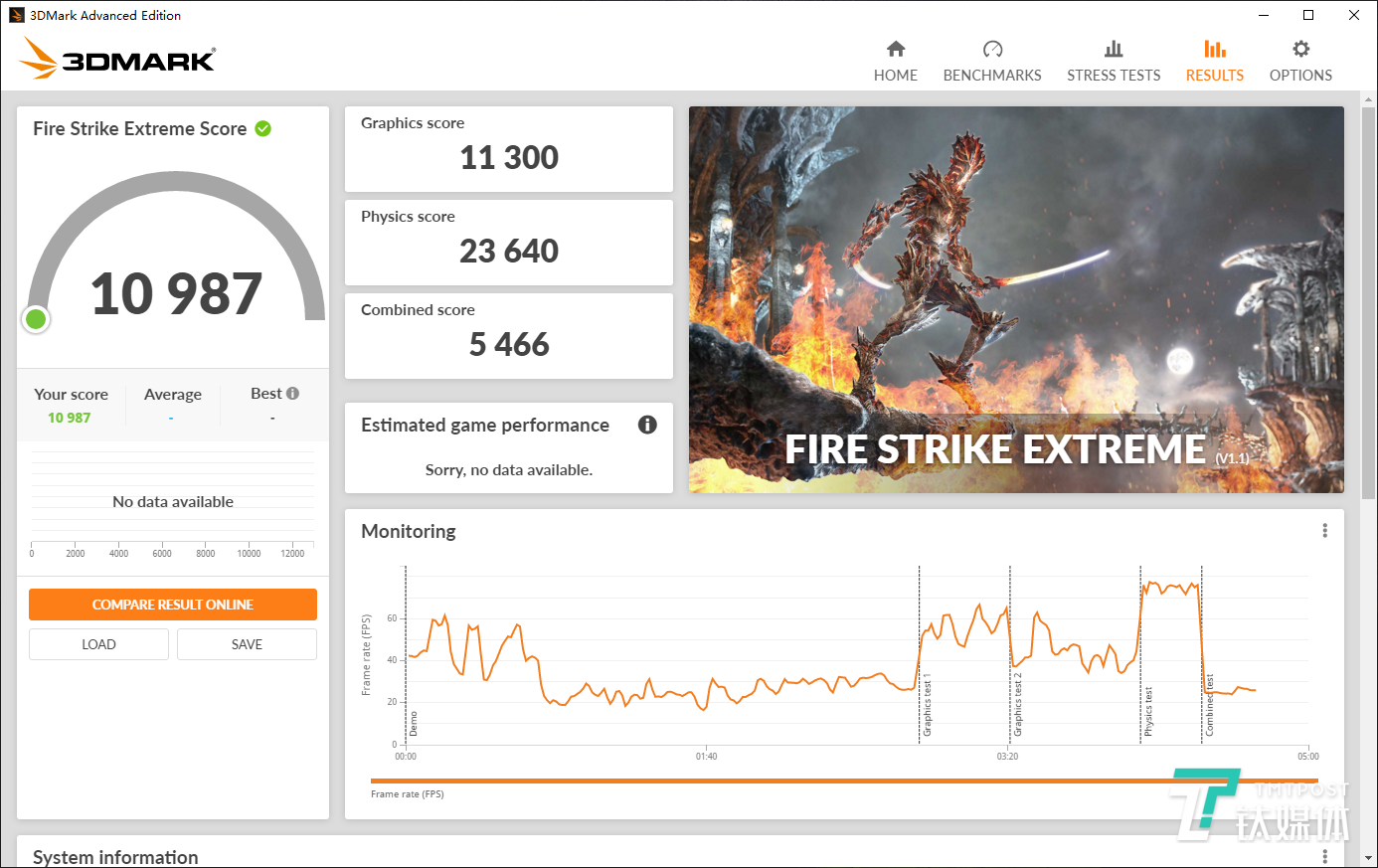Click the Fire Strike Extreme banner image
Image resolution: width=1378 pixels, height=868 pixels.
tap(1016, 299)
